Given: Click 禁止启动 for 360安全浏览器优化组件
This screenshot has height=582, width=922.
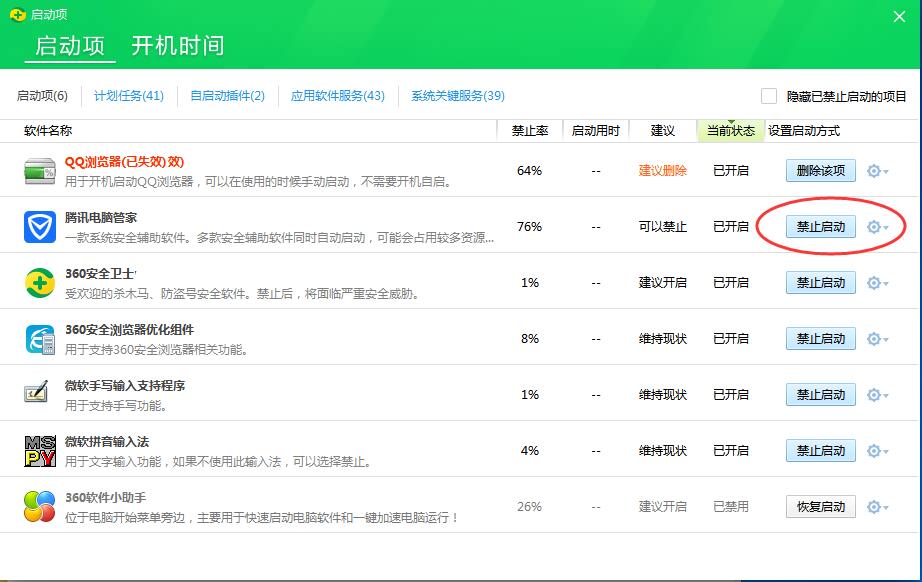Looking at the screenshot, I should (x=821, y=339).
